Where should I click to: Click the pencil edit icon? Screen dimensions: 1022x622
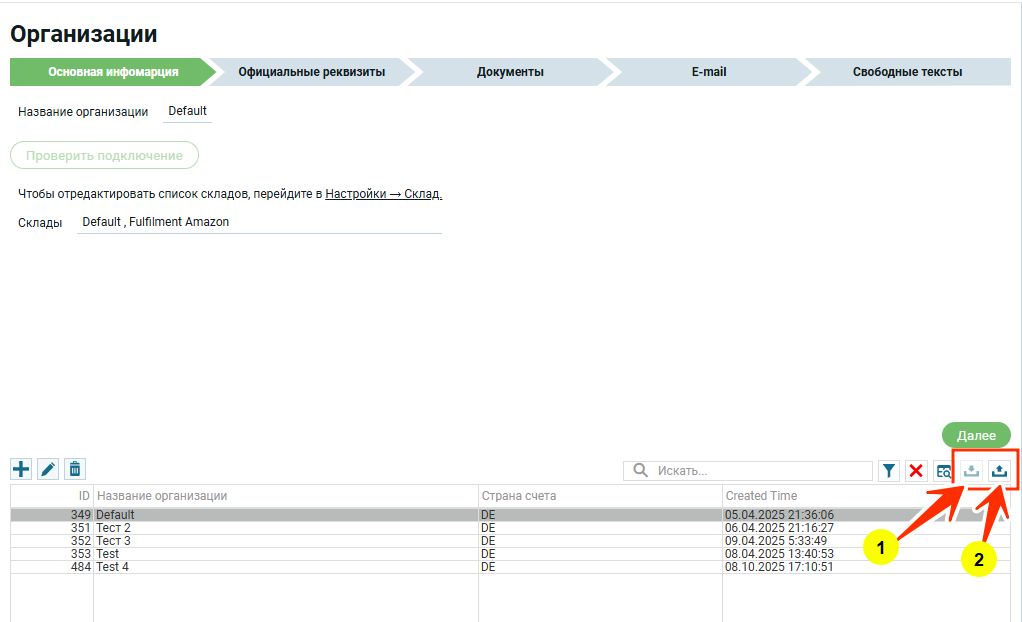point(48,468)
